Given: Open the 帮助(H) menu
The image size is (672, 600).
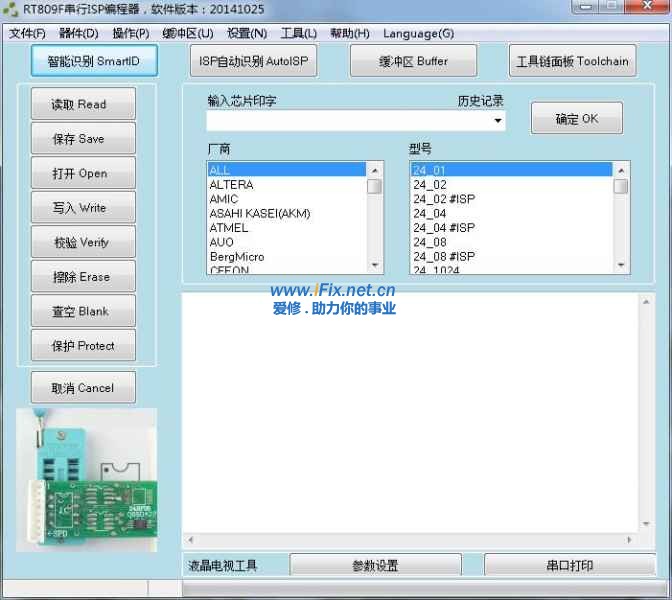Looking at the screenshot, I should click(350, 33).
